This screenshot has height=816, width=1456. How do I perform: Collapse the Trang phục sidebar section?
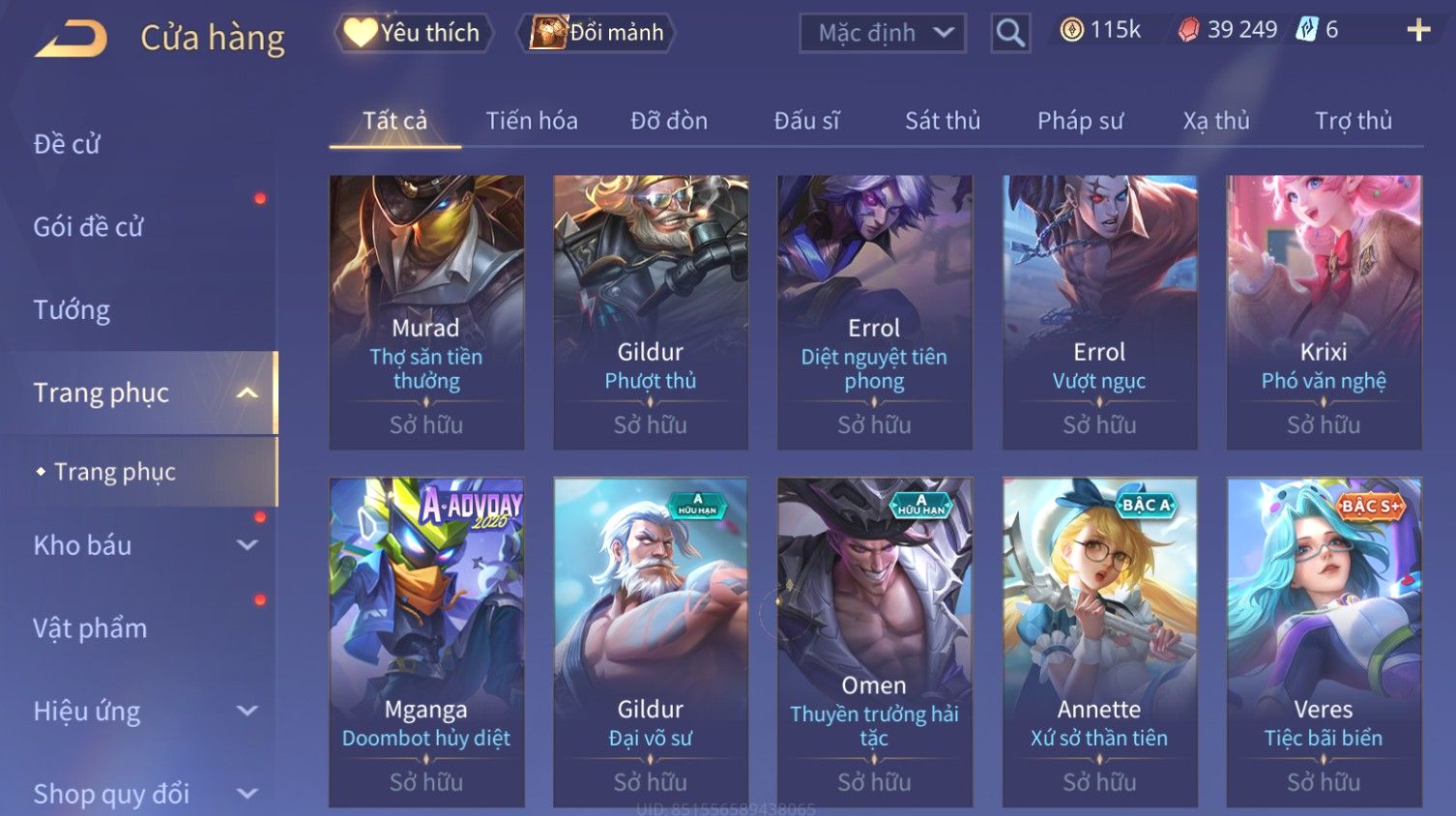click(x=248, y=393)
